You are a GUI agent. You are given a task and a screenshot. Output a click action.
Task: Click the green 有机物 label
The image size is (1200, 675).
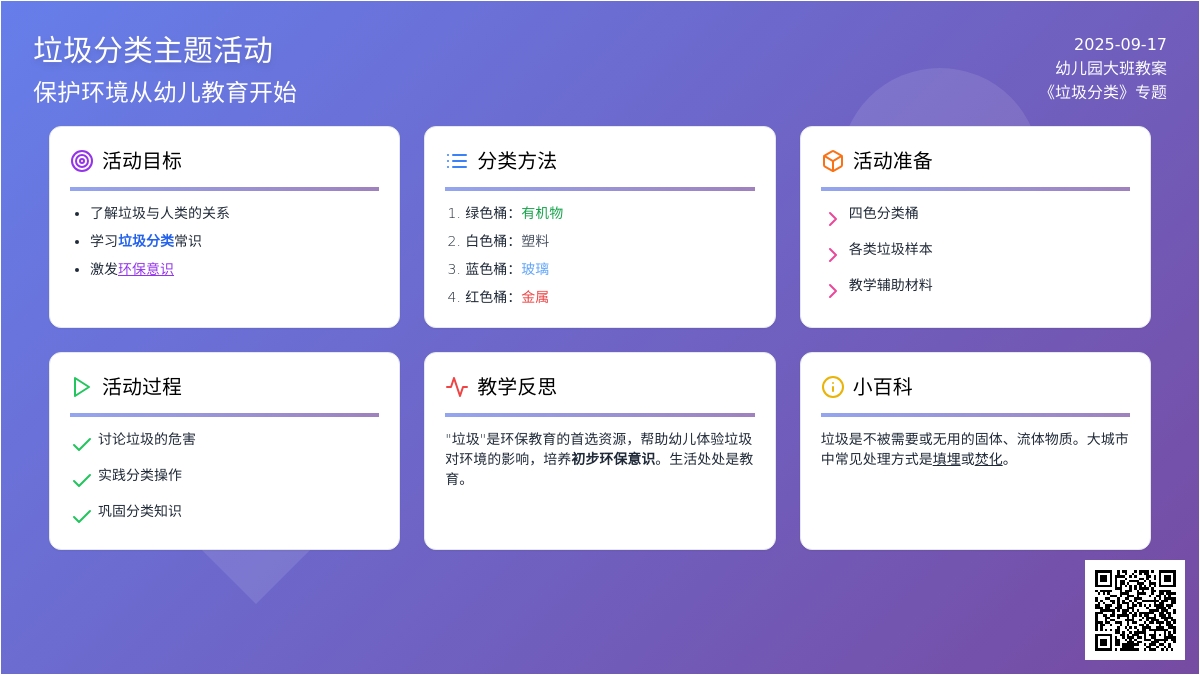coord(542,213)
